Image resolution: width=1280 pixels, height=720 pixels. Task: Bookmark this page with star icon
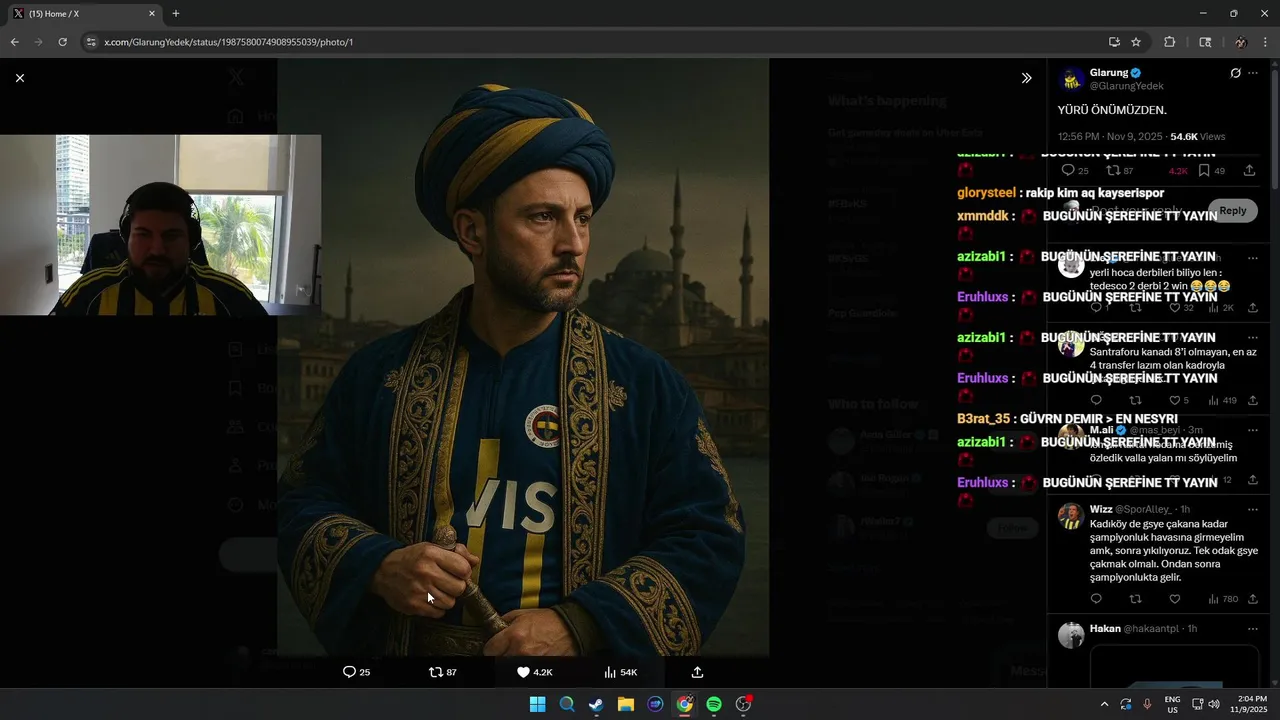coord(1136,42)
